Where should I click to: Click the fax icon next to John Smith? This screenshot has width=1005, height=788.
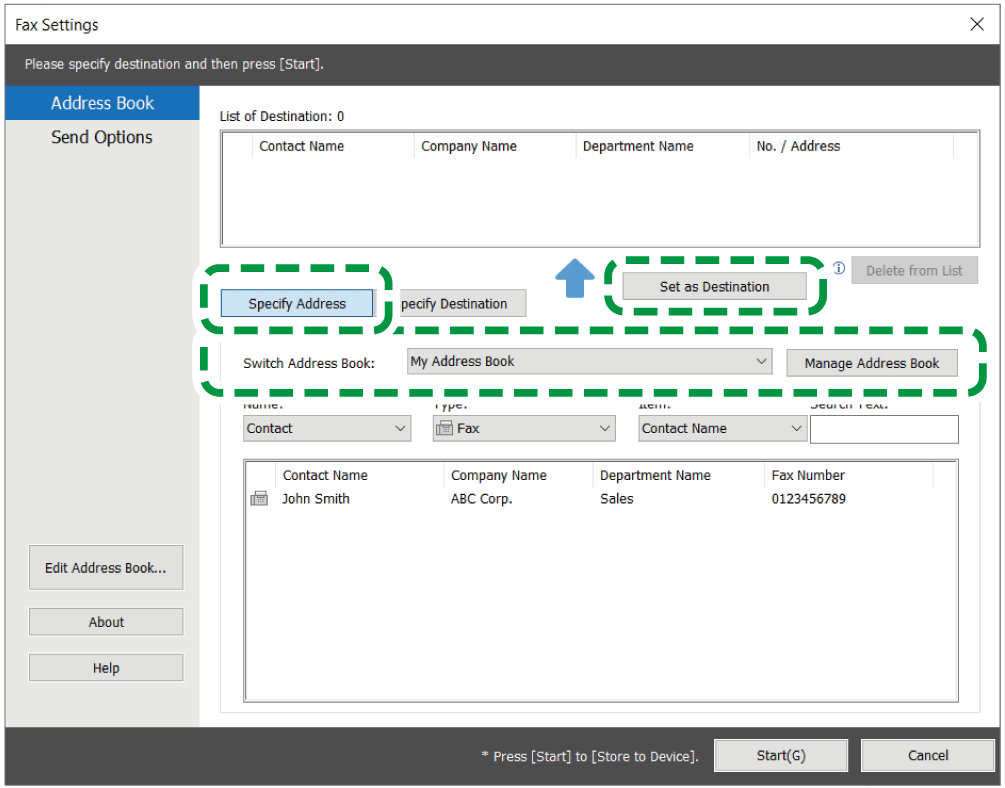tap(259, 499)
